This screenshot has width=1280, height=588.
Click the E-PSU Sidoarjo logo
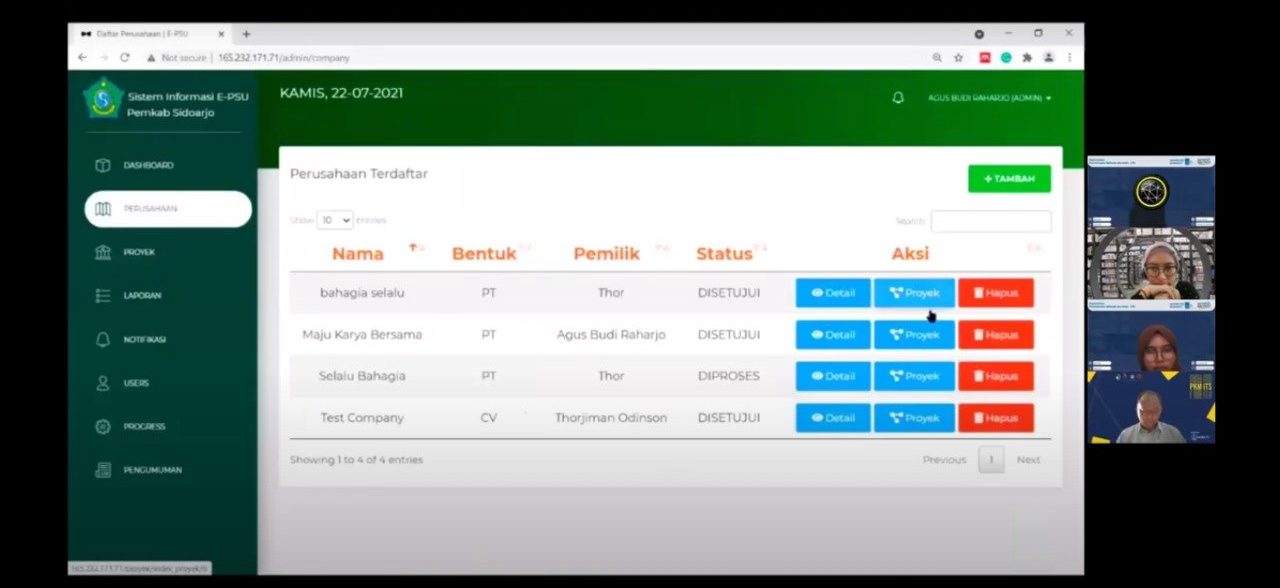pos(103,100)
